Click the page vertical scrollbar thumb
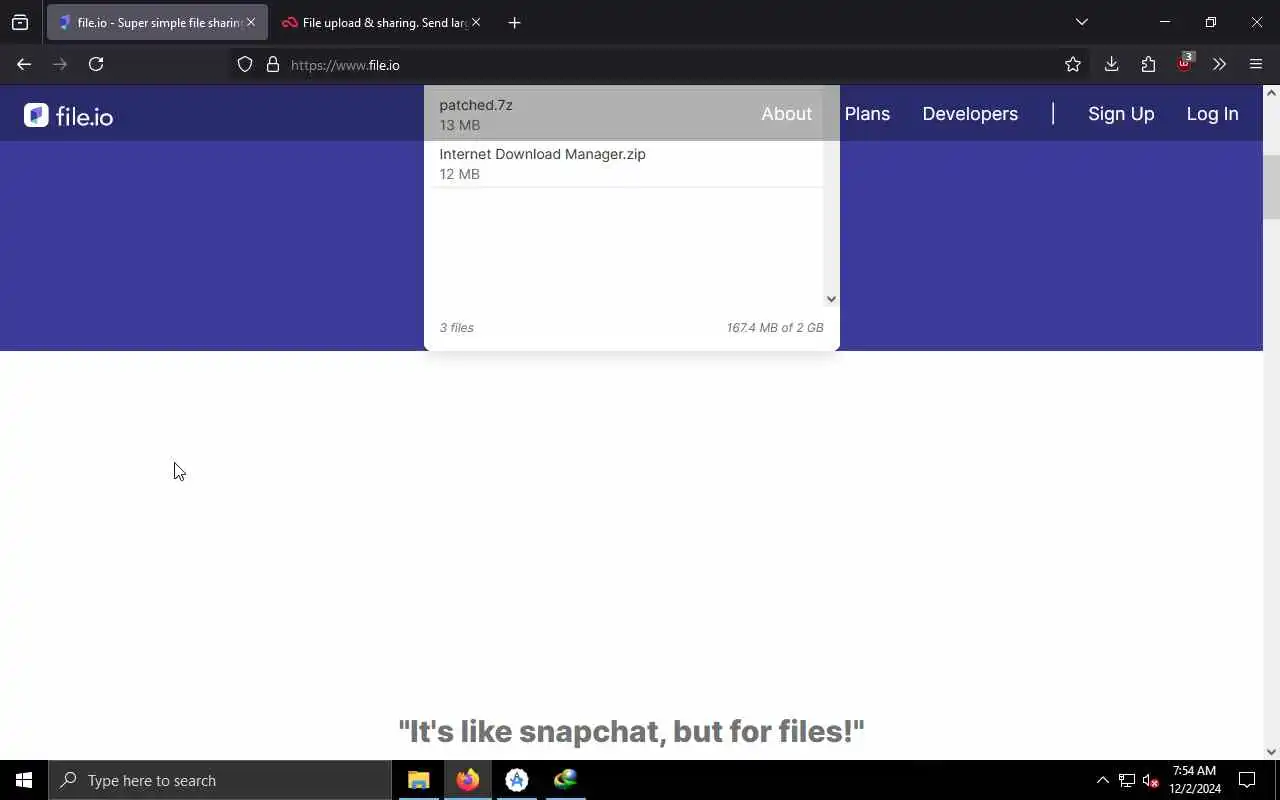The height and width of the screenshot is (800, 1280). [1271, 187]
